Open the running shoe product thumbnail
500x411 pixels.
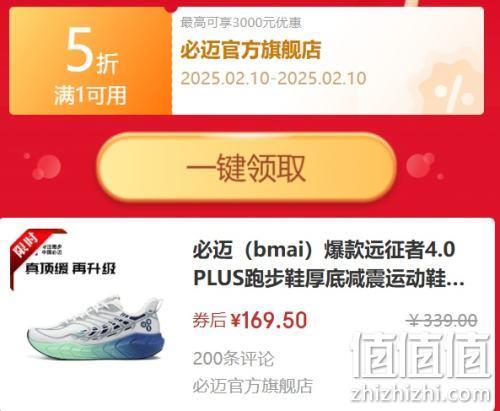pyautogui.click(x=96, y=327)
